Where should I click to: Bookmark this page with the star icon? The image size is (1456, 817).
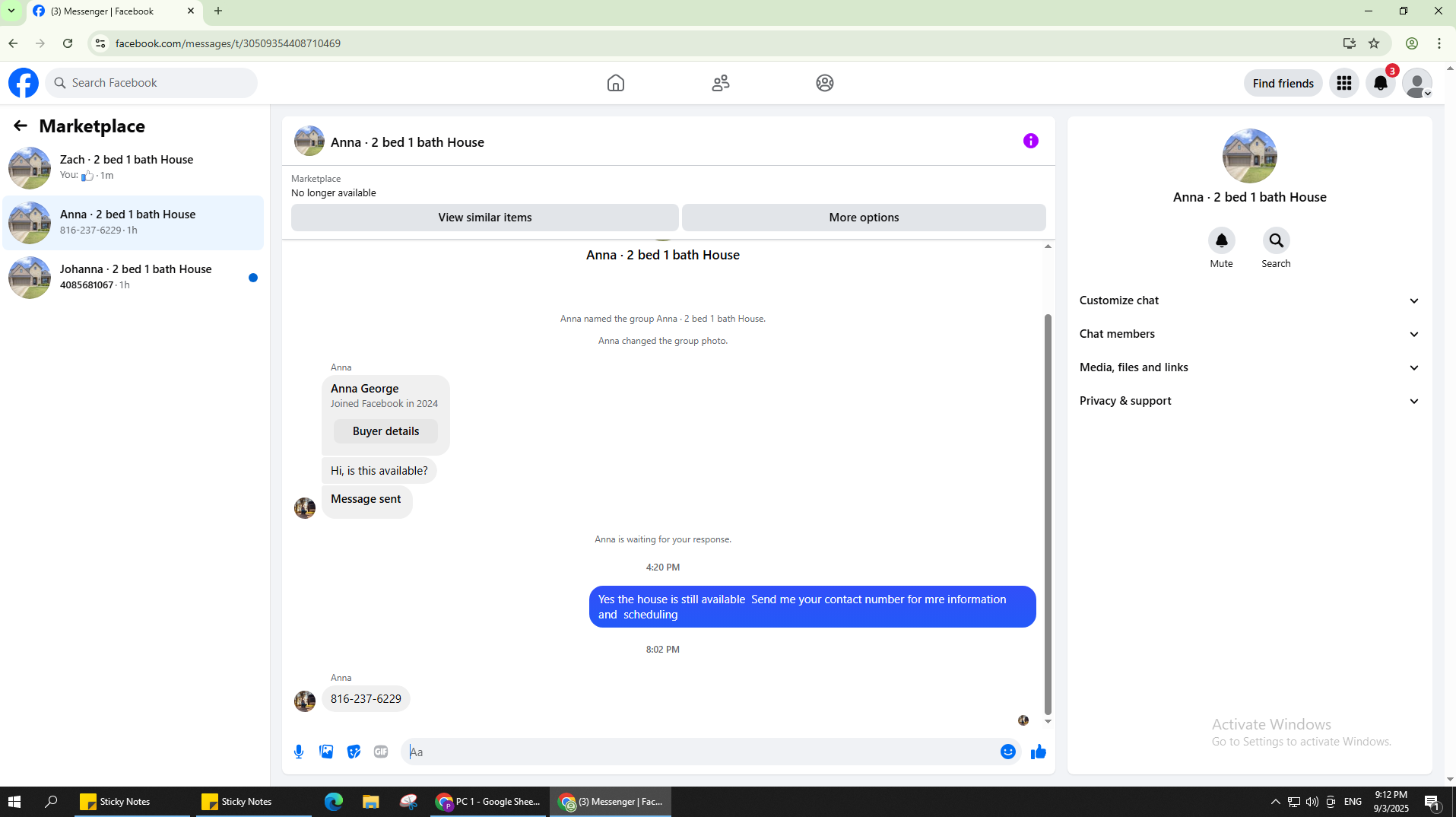pyautogui.click(x=1374, y=43)
